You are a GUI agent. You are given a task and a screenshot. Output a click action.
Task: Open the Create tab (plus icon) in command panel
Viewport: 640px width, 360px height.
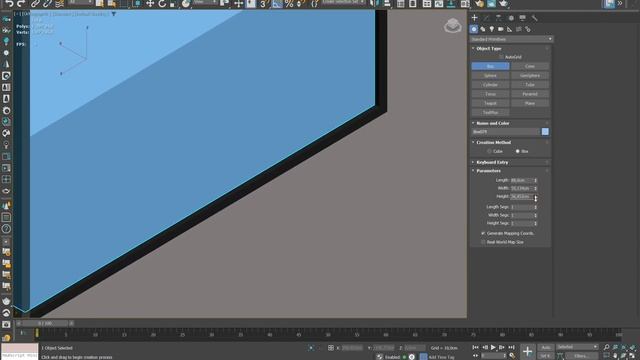[x=474, y=18]
